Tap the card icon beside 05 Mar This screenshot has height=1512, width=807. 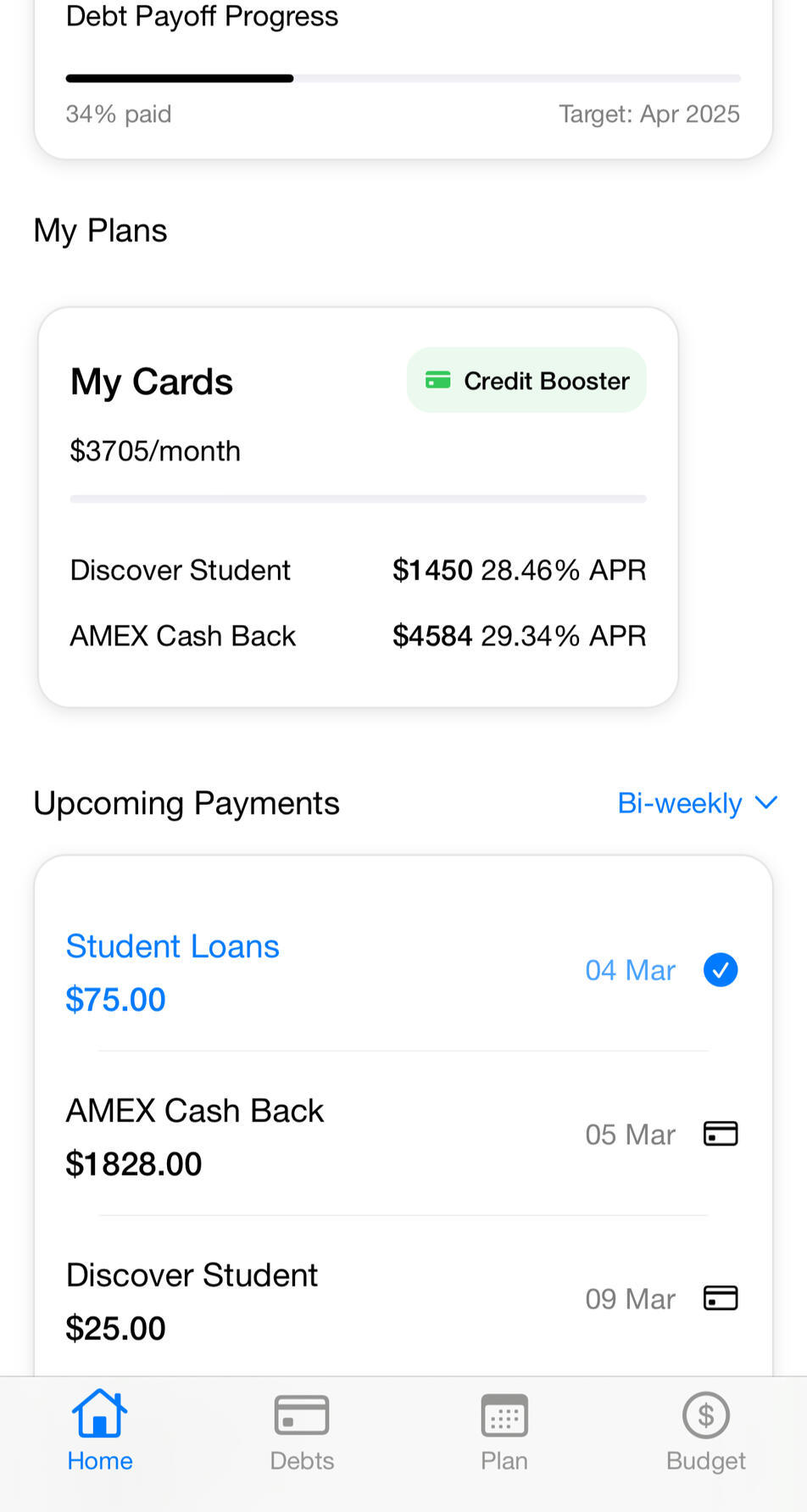[x=721, y=1134]
